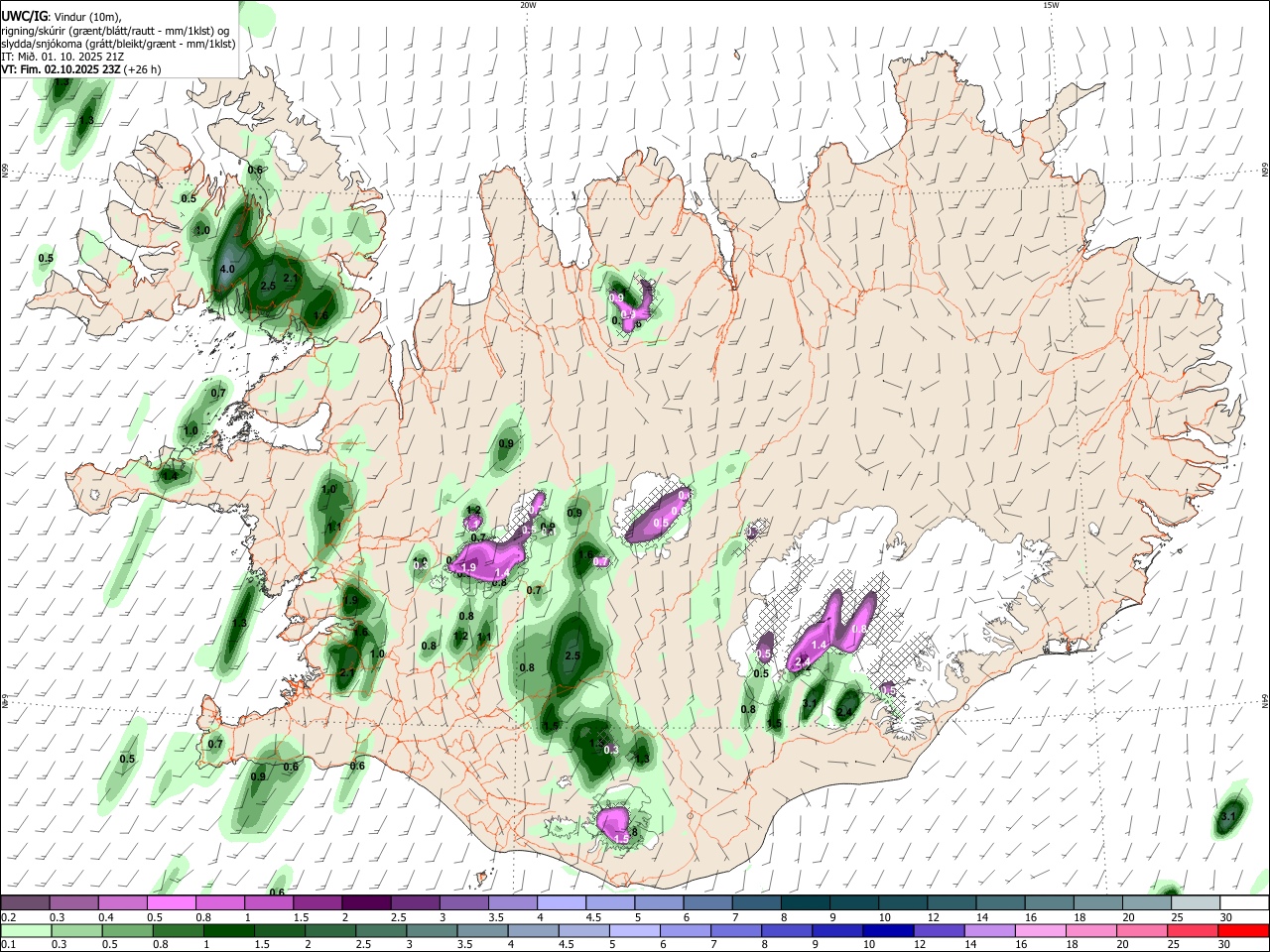1270x952 pixels.
Task: Click the white snow legend swatch labeled 30
Action: (1243, 902)
